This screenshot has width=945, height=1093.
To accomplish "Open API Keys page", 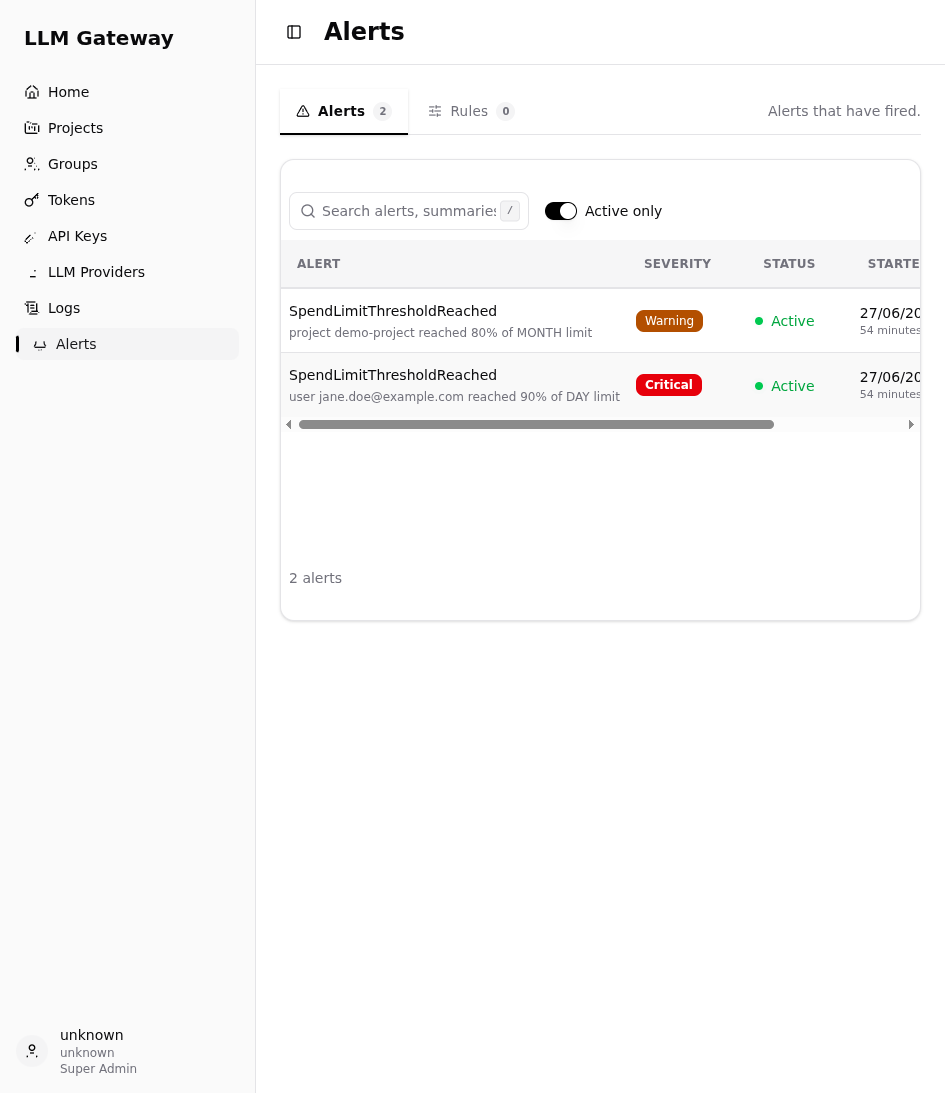I will click(x=128, y=236).
